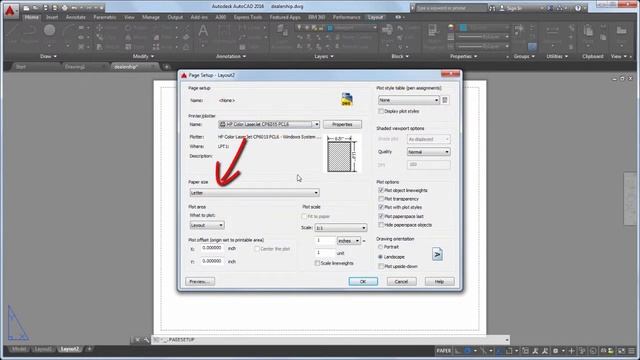Click the OK button in Page Setup
640x360 pixels.
pyautogui.click(x=363, y=282)
